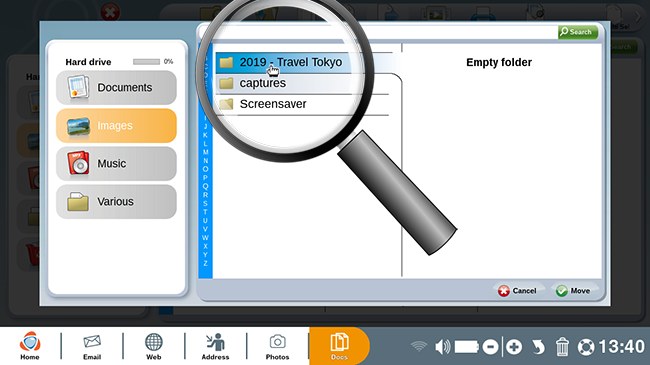
Task: Click in the search input field
Action: tap(378, 32)
